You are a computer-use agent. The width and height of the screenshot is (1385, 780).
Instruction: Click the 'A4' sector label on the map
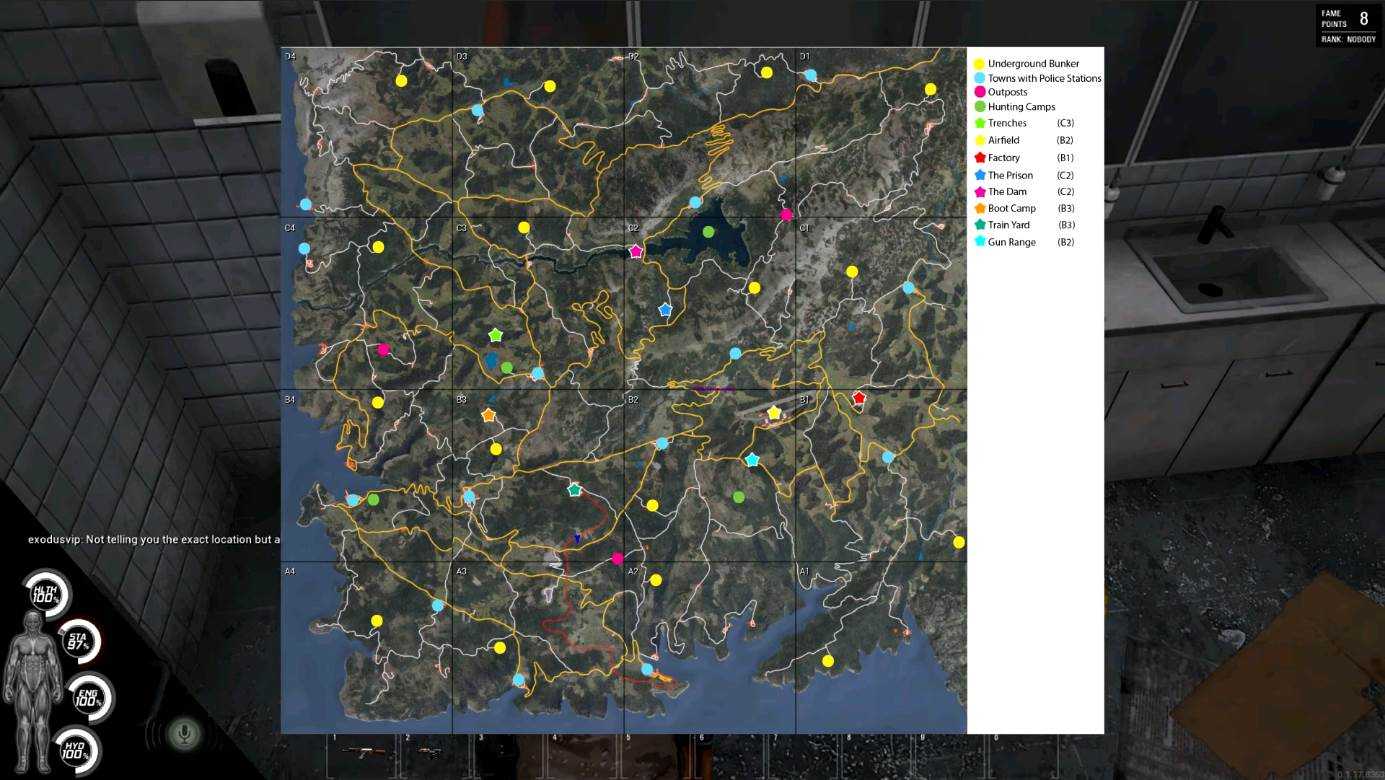(290, 571)
